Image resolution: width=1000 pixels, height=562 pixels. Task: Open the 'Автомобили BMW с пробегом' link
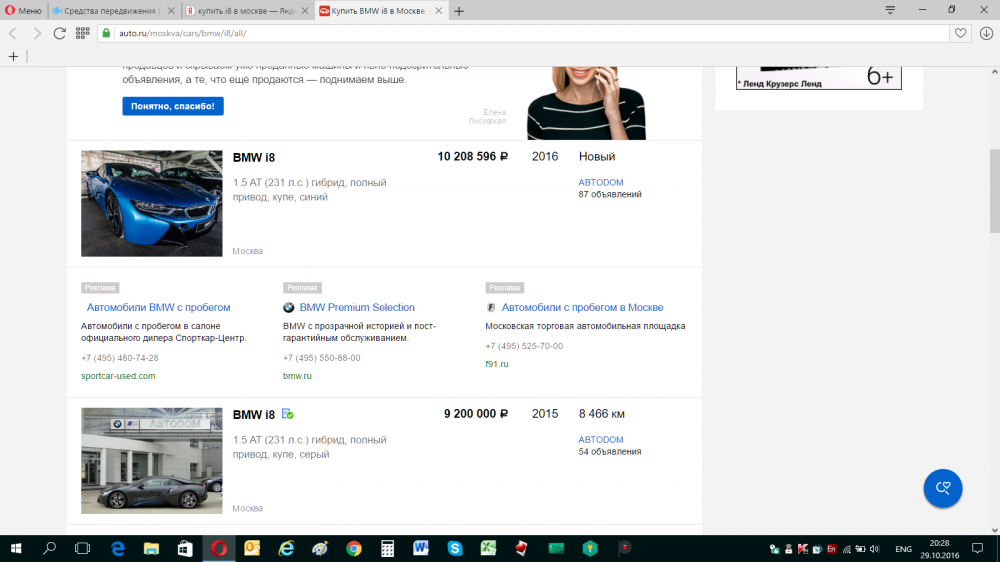158,308
